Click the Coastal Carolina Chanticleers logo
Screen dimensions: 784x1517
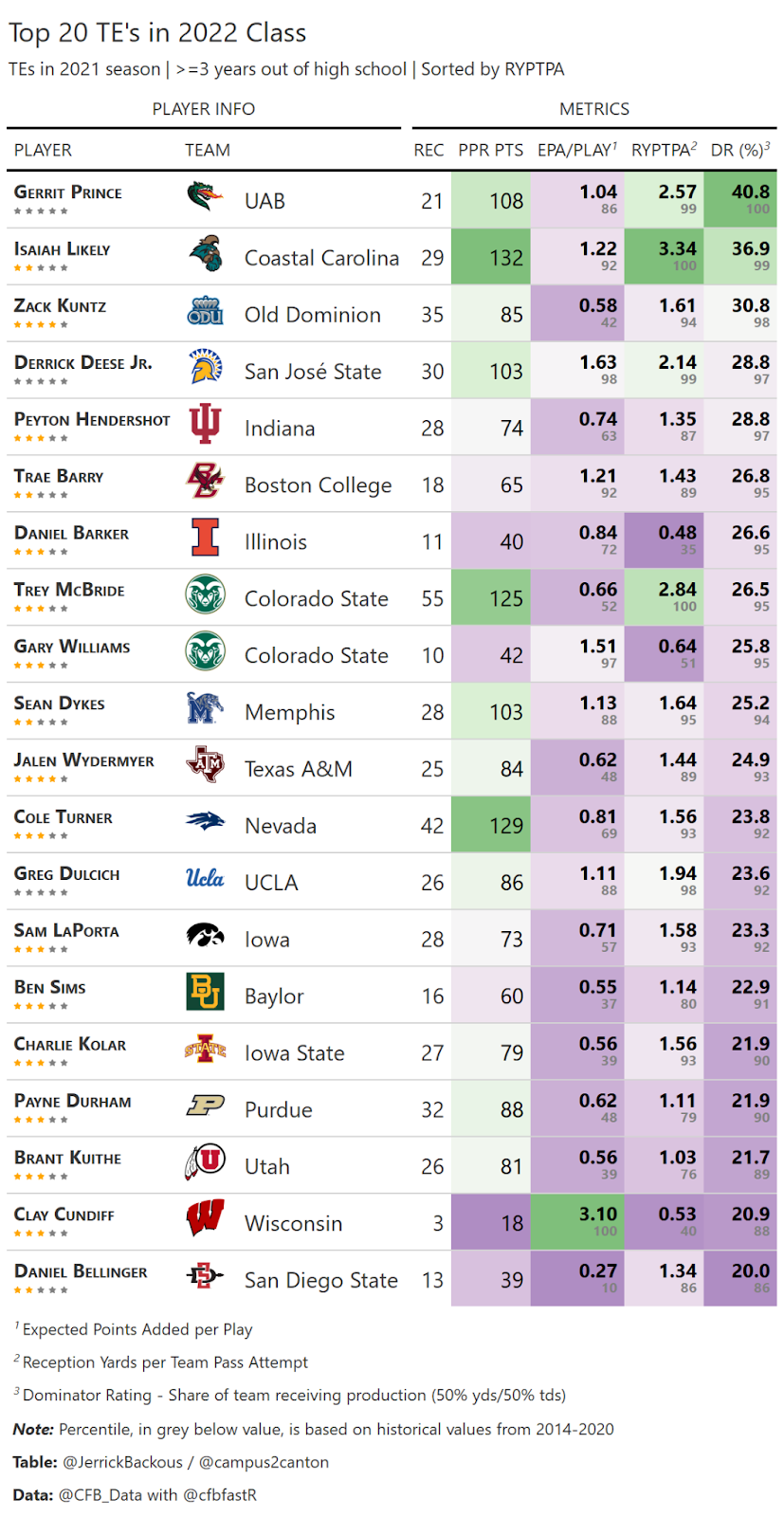tap(205, 254)
